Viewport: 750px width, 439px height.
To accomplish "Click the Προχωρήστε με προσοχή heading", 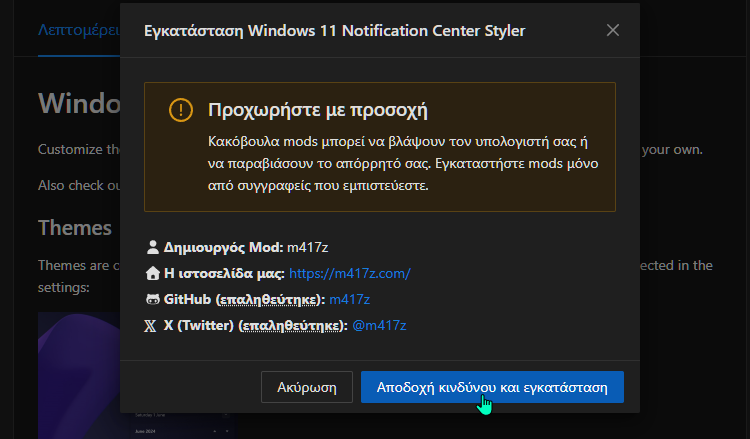I will (x=318, y=110).
